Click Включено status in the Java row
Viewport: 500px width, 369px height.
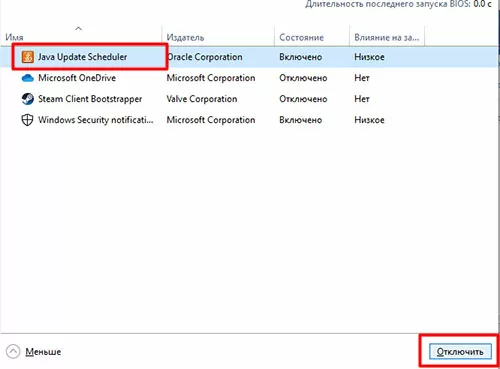300,57
